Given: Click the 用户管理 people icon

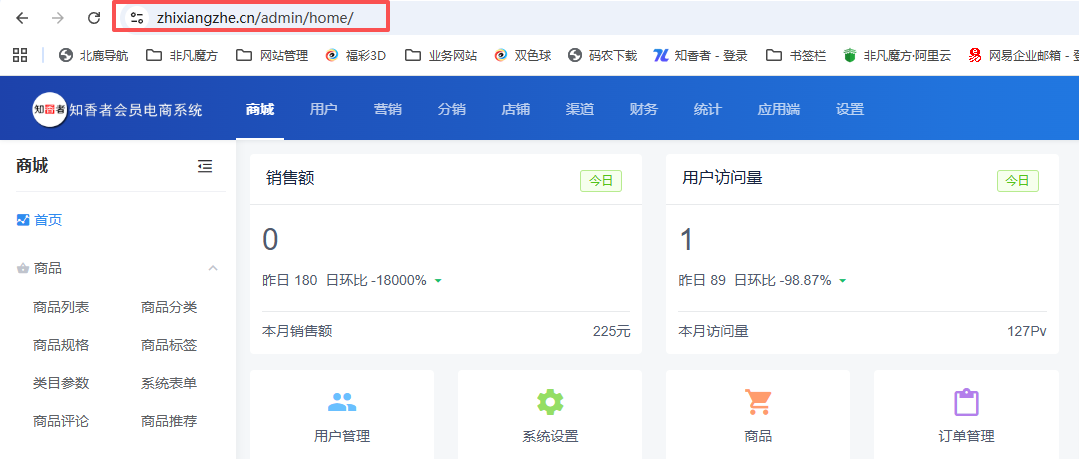Looking at the screenshot, I should coord(342,402).
